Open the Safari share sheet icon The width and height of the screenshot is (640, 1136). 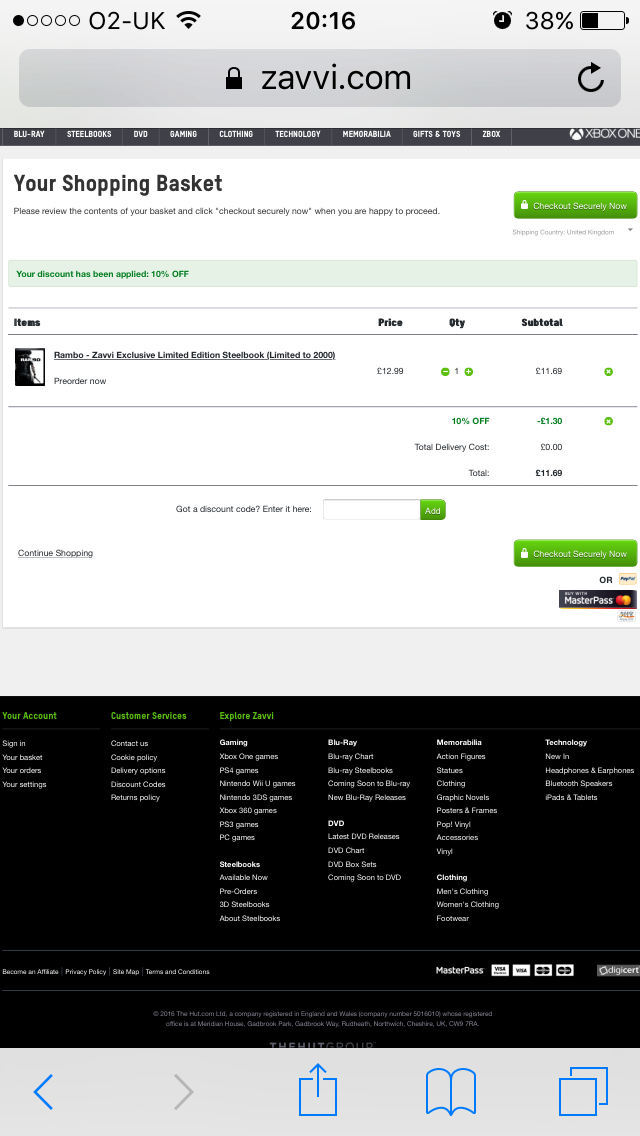tap(318, 1089)
